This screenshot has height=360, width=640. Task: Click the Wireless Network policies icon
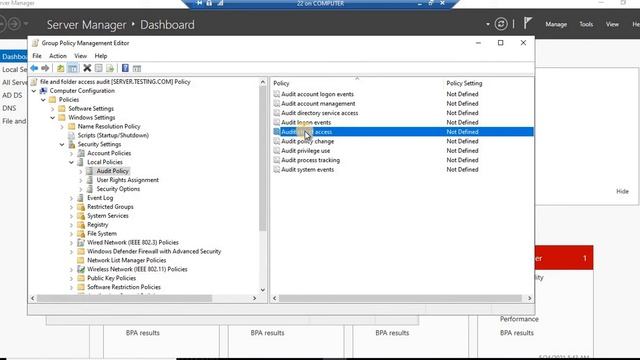click(x=81, y=269)
